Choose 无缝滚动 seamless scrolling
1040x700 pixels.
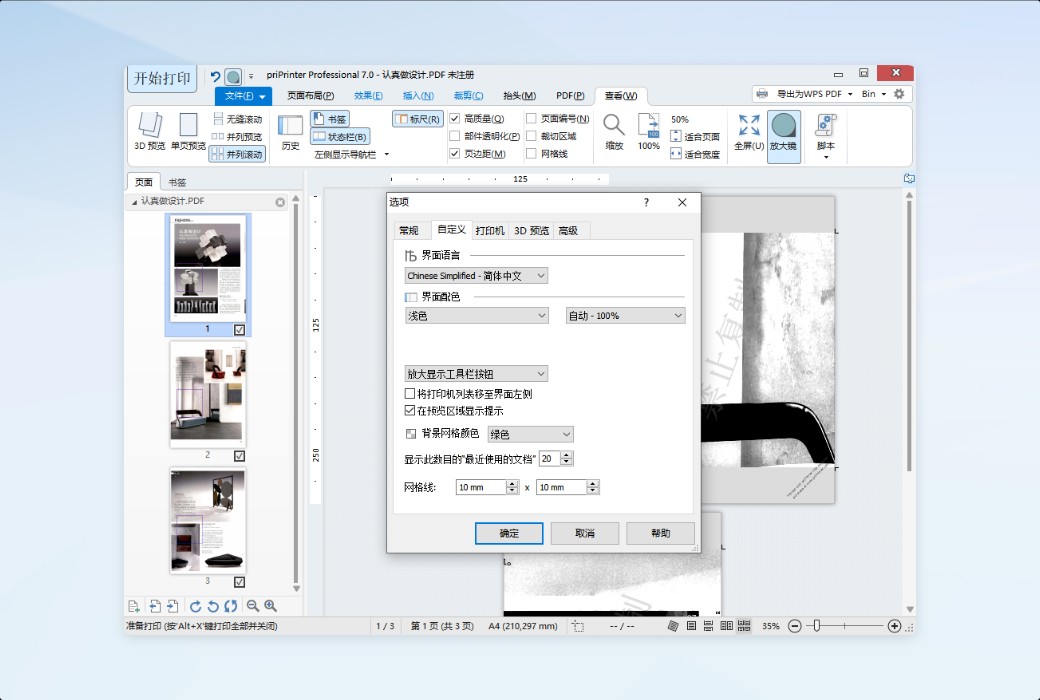coord(237,119)
